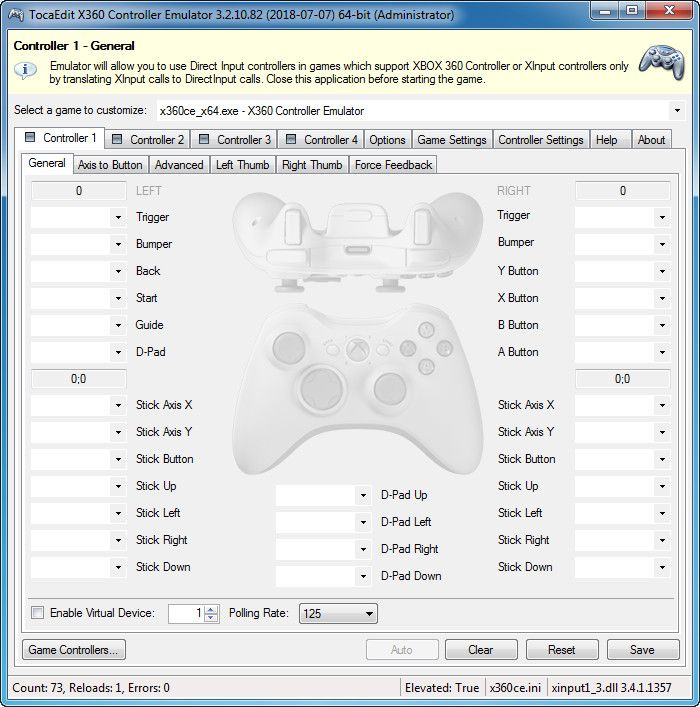This screenshot has height=707, width=700.
Task: Open the right Stick Down dropdown
Action: pos(662,567)
